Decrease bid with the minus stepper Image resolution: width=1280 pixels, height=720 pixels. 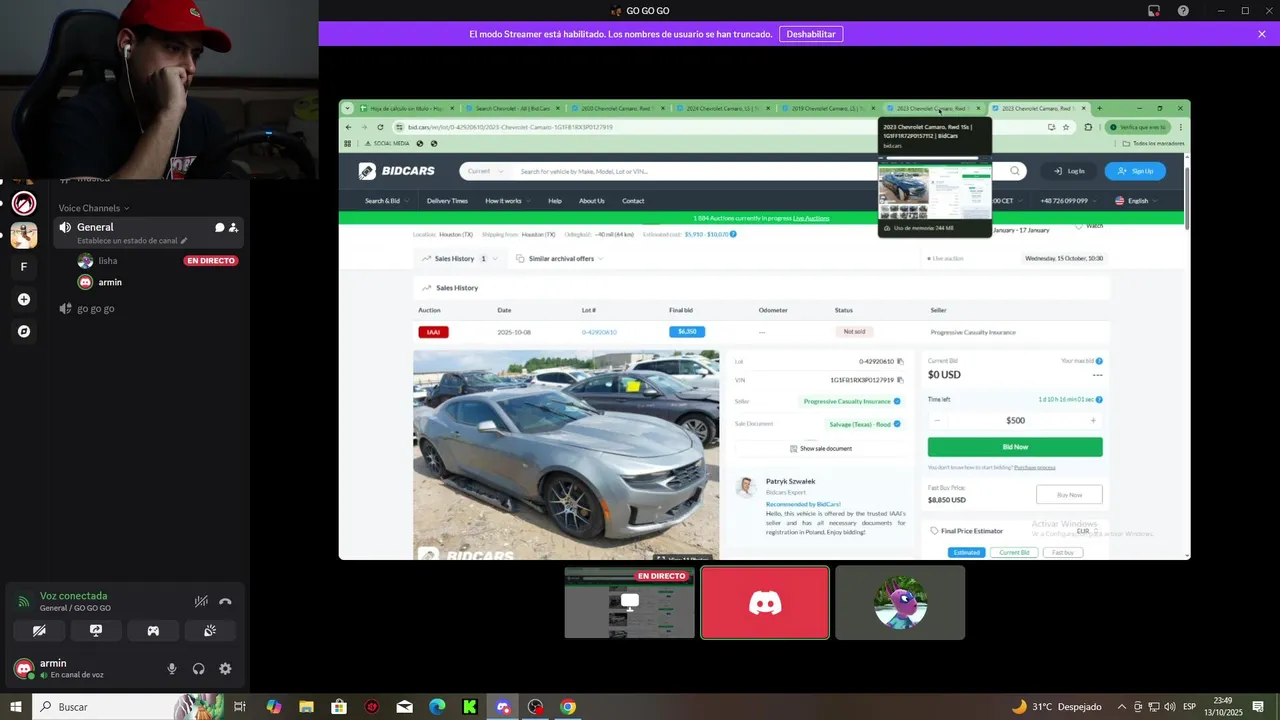pos(937,421)
